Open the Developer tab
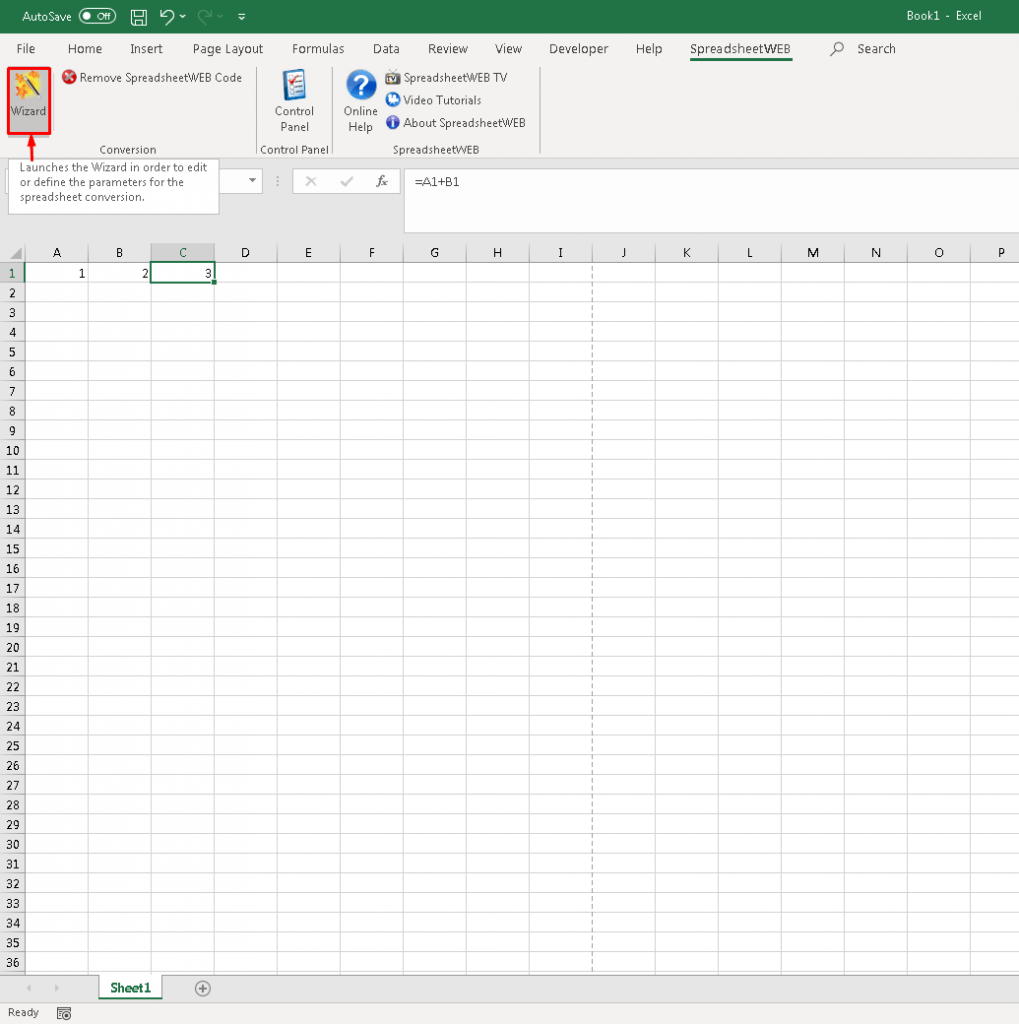The height and width of the screenshot is (1024, 1019). pyautogui.click(x=579, y=49)
